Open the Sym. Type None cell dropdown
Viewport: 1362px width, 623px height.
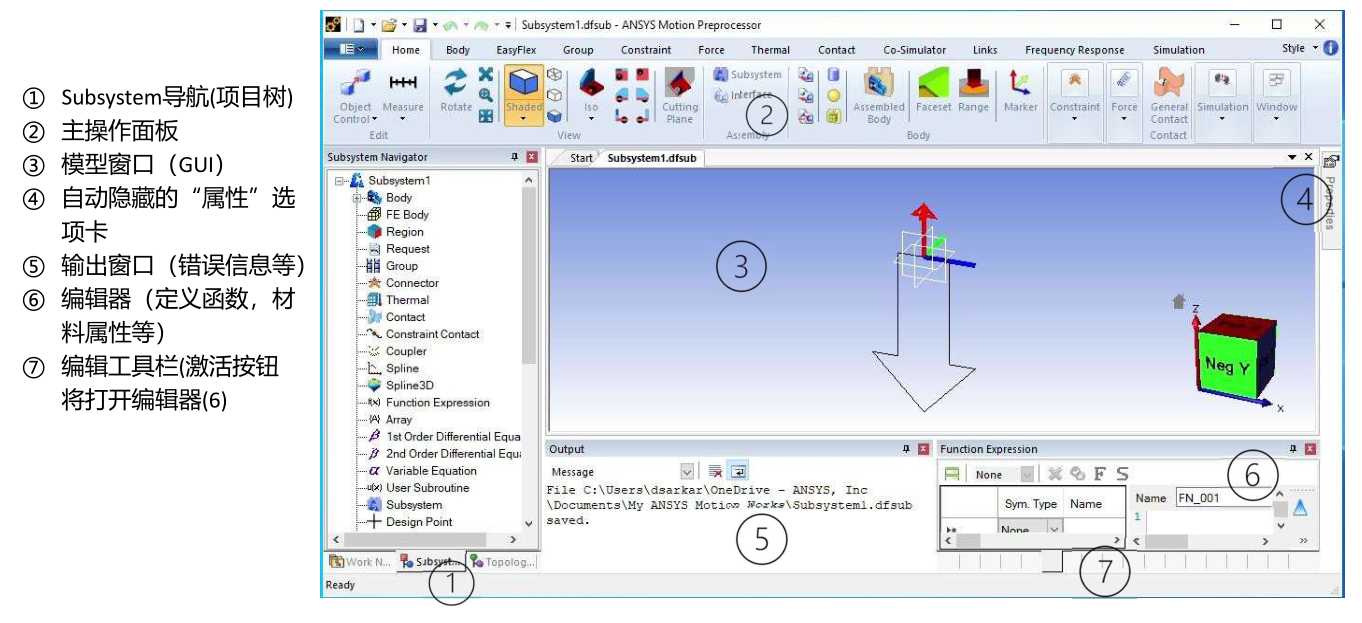pos(1053,530)
